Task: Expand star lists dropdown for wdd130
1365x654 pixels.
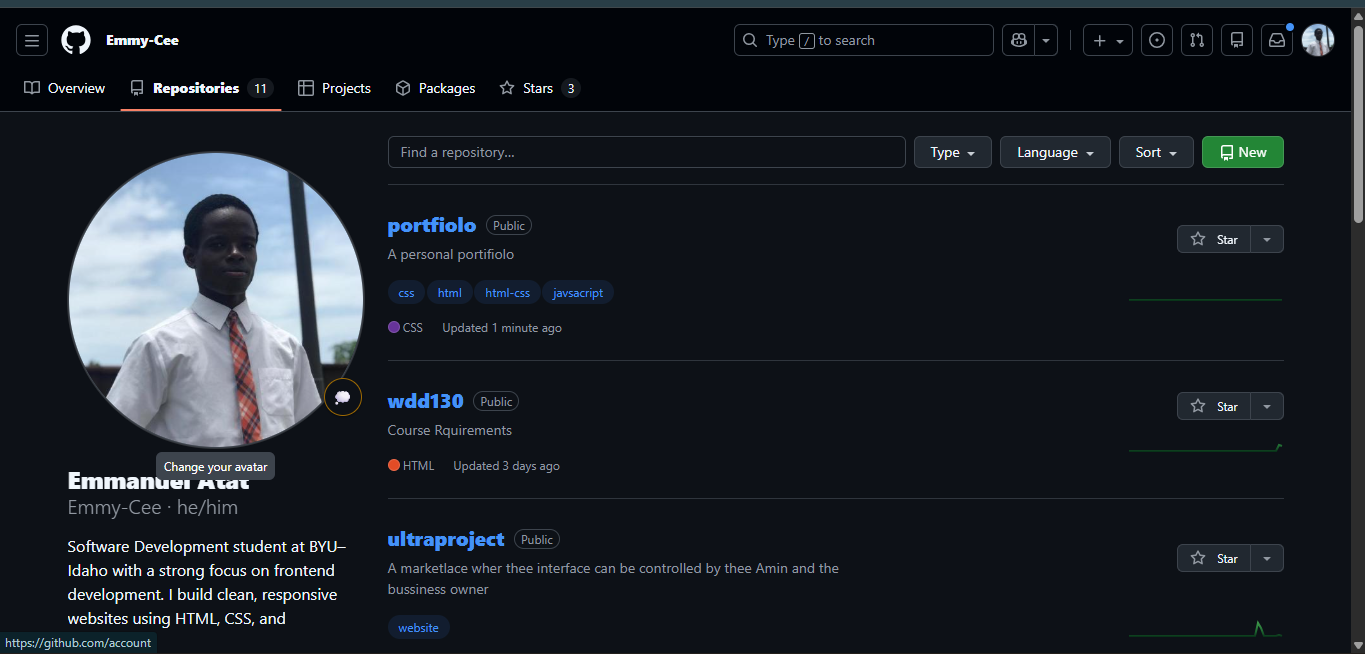Action: tap(1267, 406)
